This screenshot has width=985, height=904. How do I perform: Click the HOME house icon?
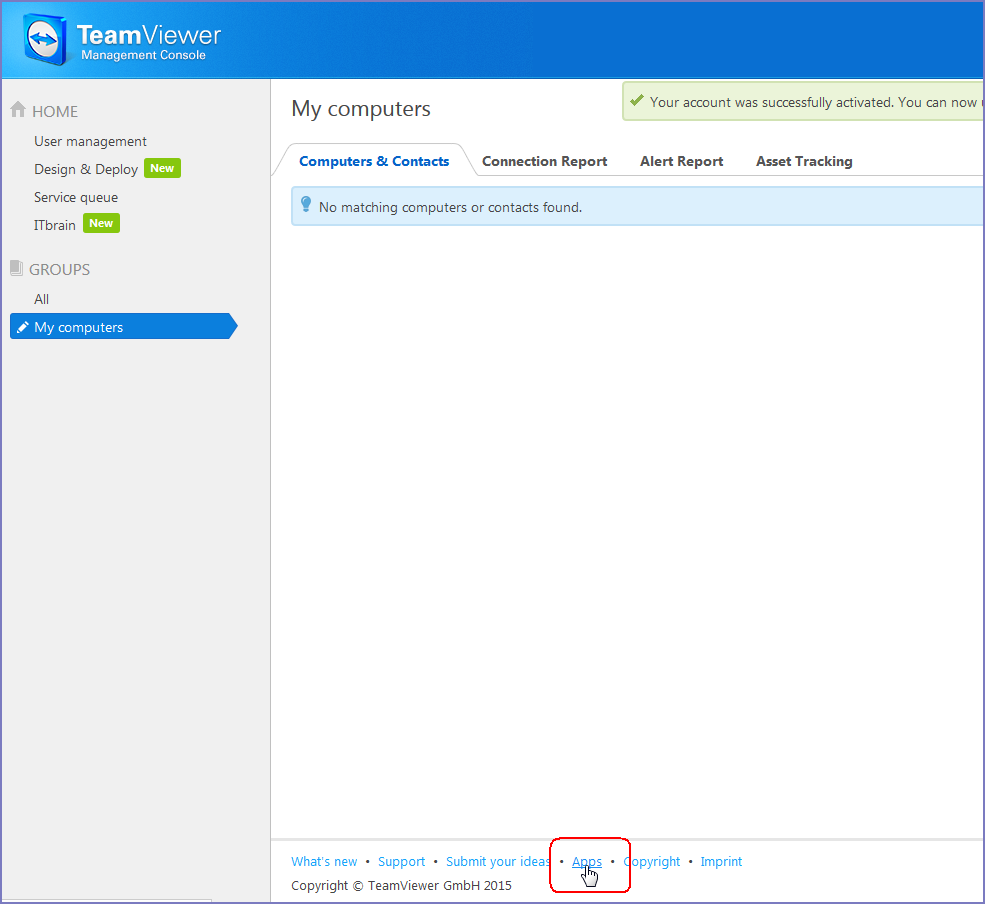18,110
